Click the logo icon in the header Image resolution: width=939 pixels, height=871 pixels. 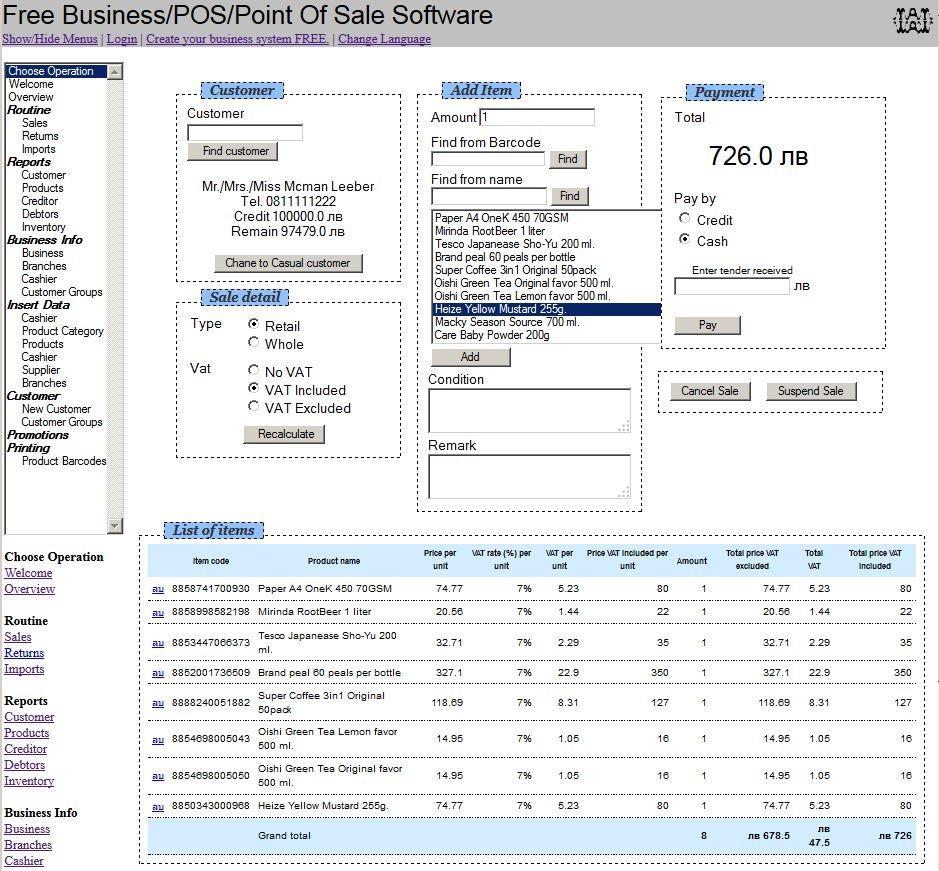[911, 20]
